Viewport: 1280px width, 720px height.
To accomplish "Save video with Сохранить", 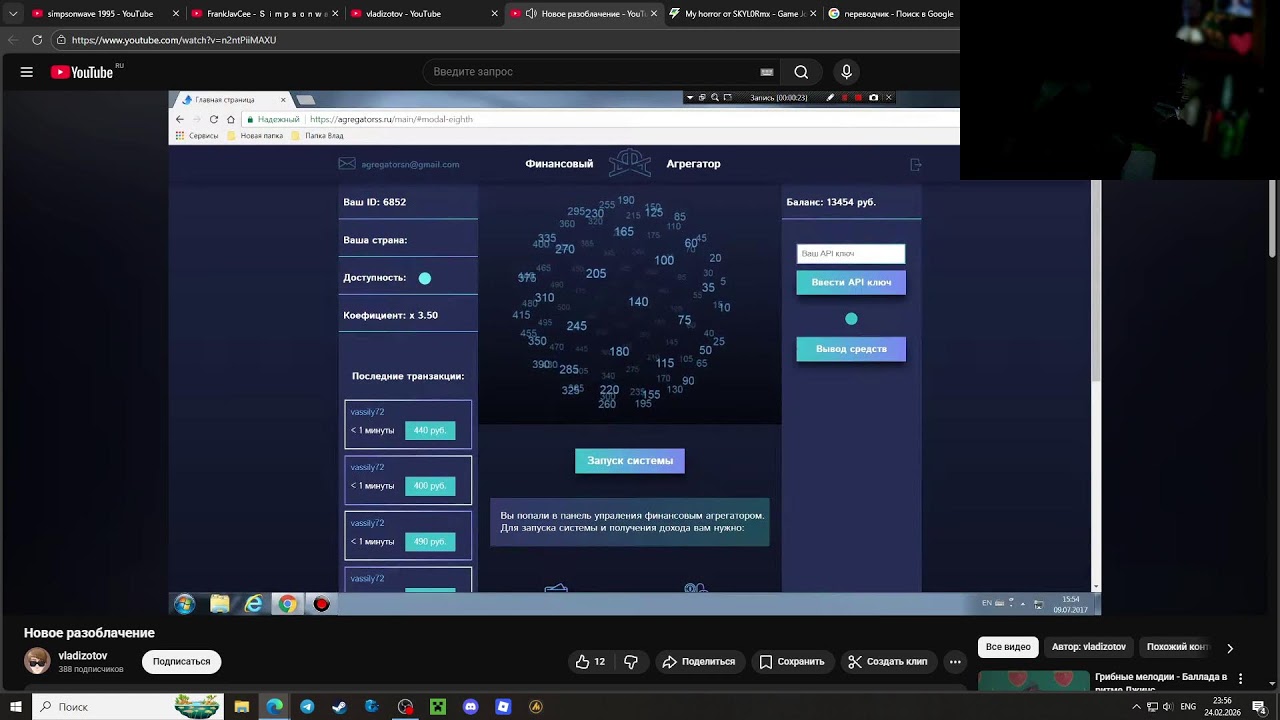I will (x=792, y=662).
